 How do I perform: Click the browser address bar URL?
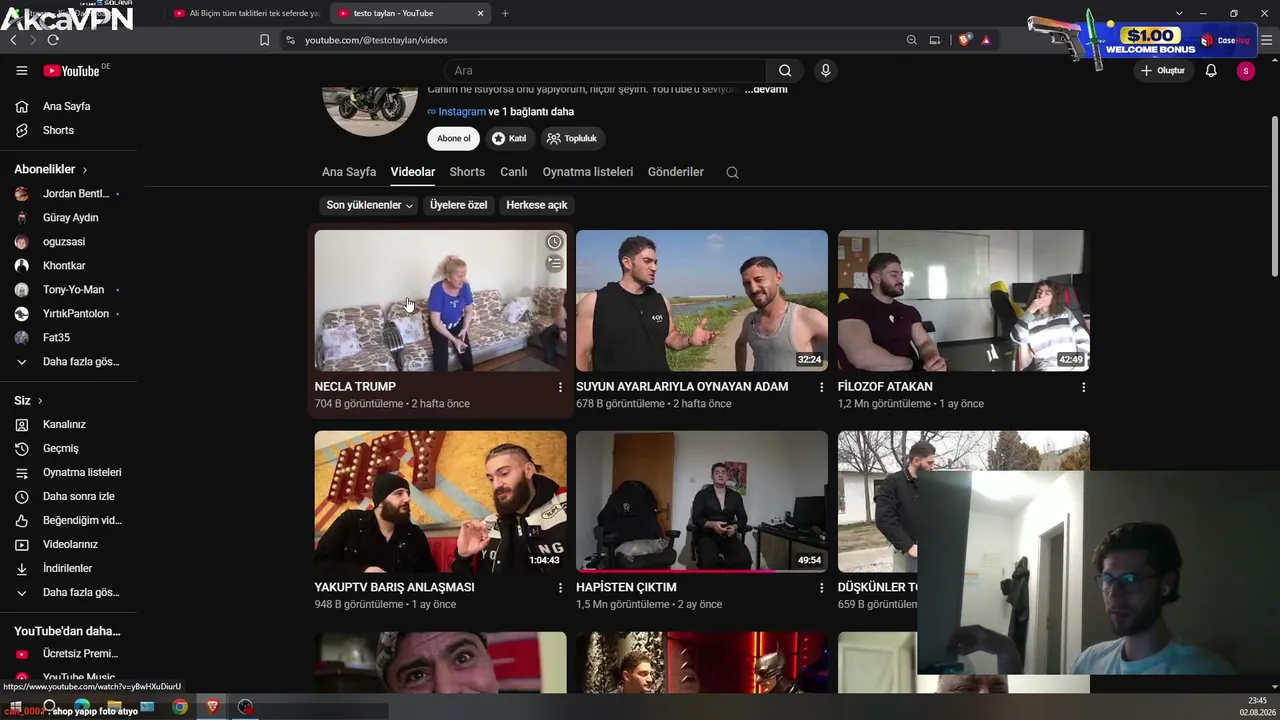click(x=376, y=40)
